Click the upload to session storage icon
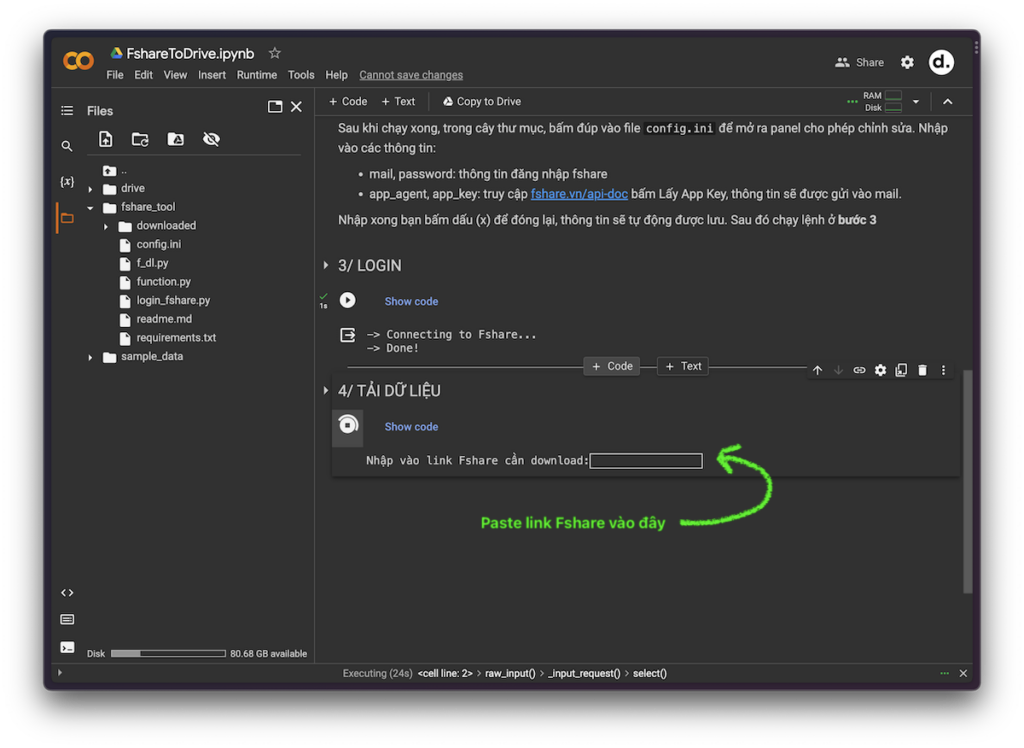The image size is (1024, 748). 105,140
